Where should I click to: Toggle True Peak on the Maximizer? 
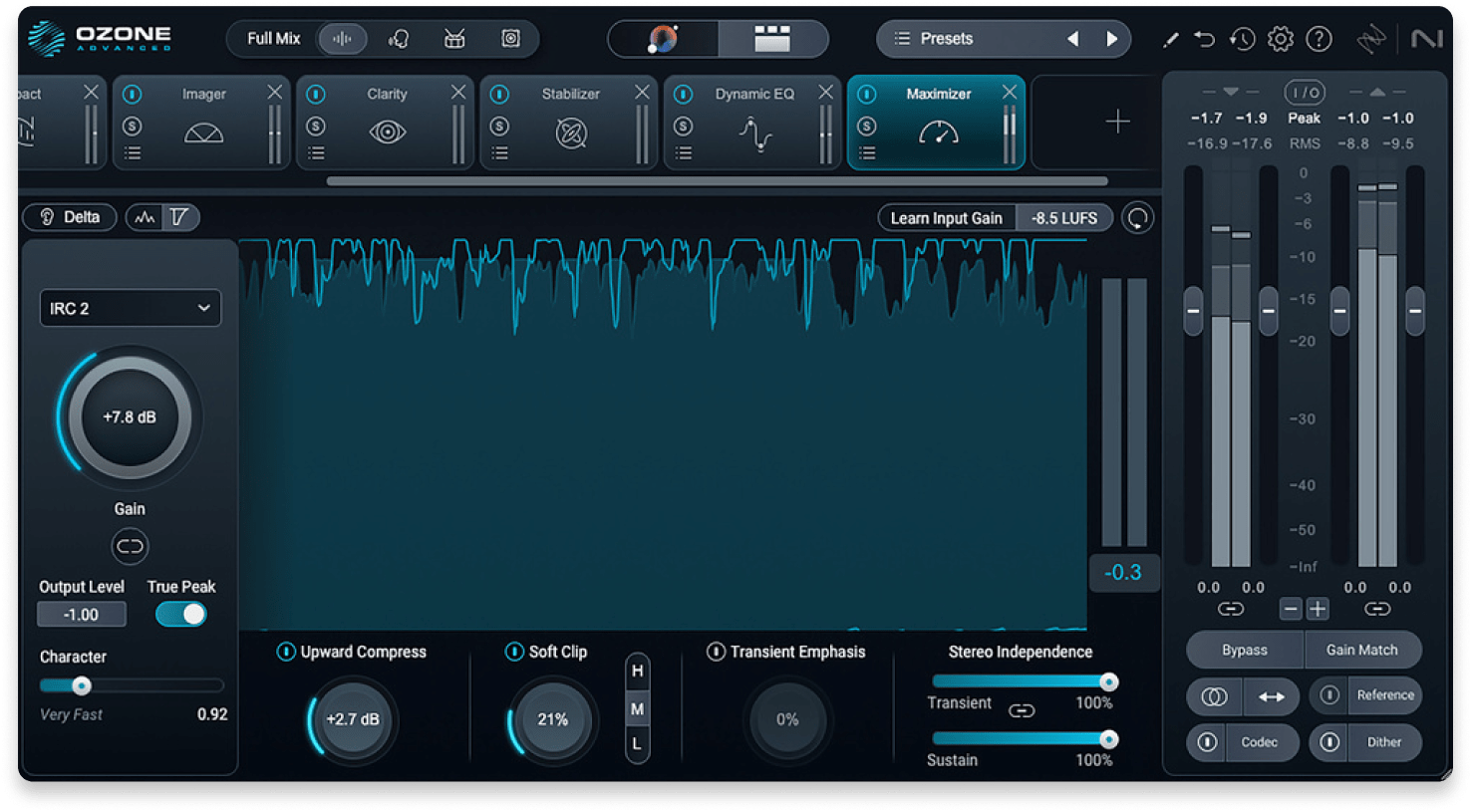point(180,615)
